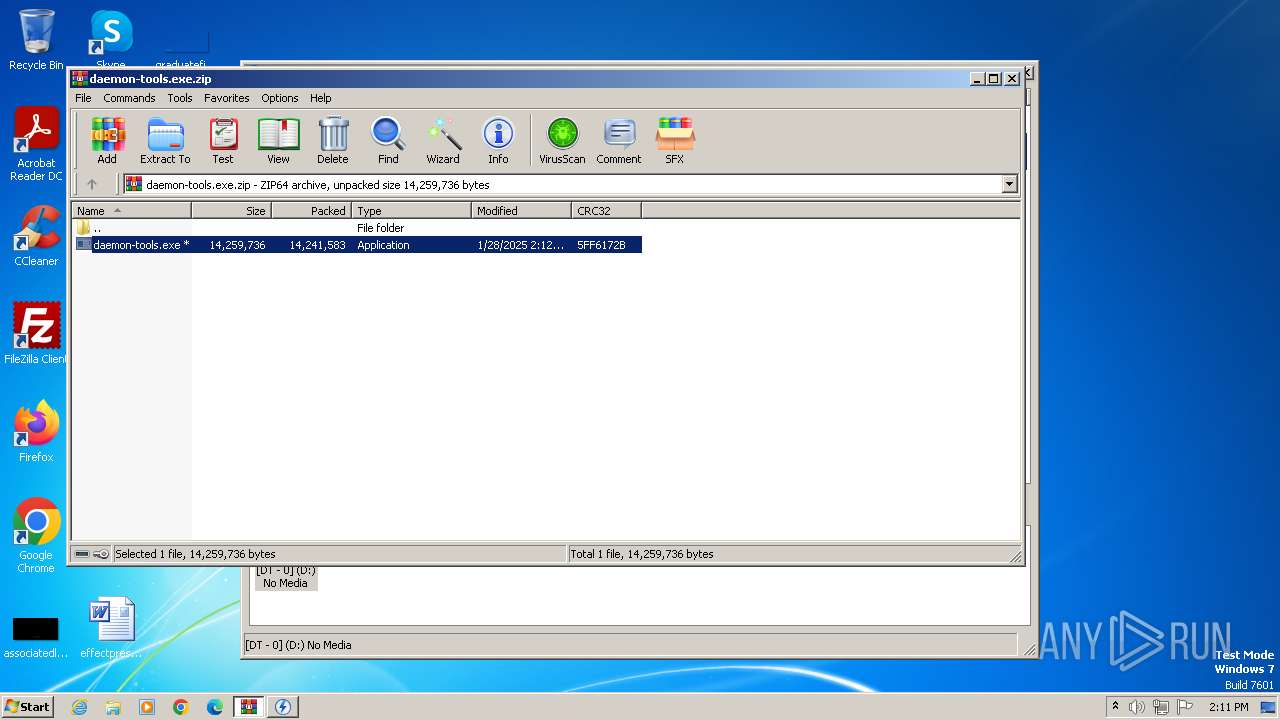Open the archive Comment tool
The image size is (1280, 720).
[x=619, y=140]
